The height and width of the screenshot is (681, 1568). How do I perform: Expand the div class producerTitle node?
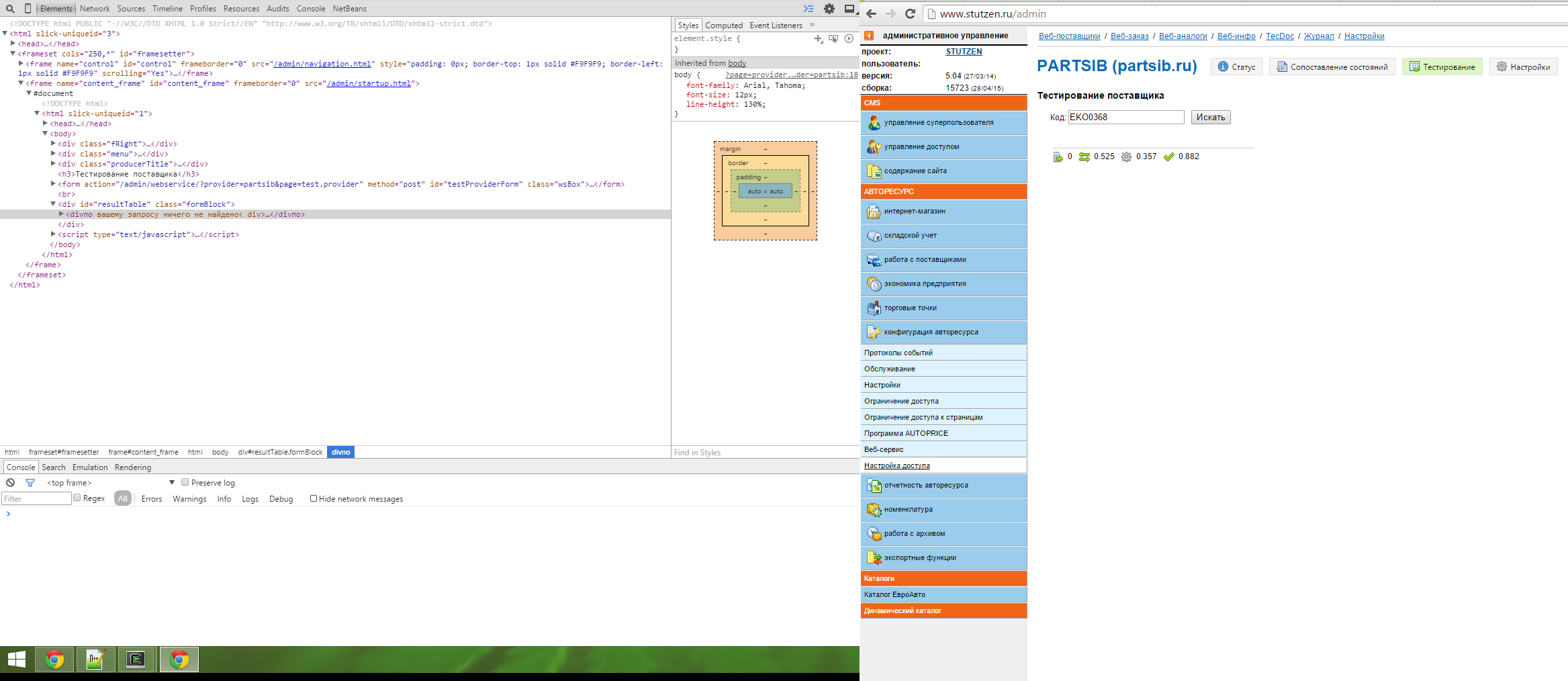point(53,164)
